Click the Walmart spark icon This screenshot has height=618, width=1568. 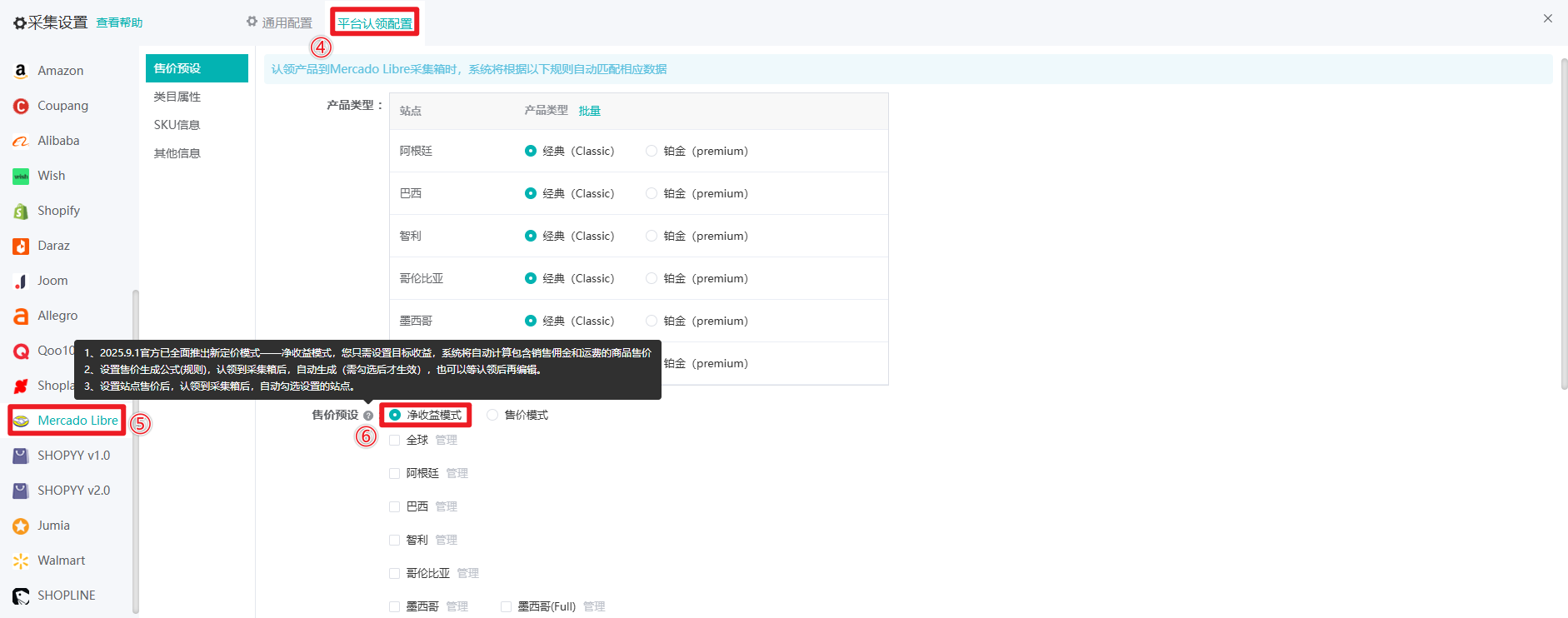[21, 561]
